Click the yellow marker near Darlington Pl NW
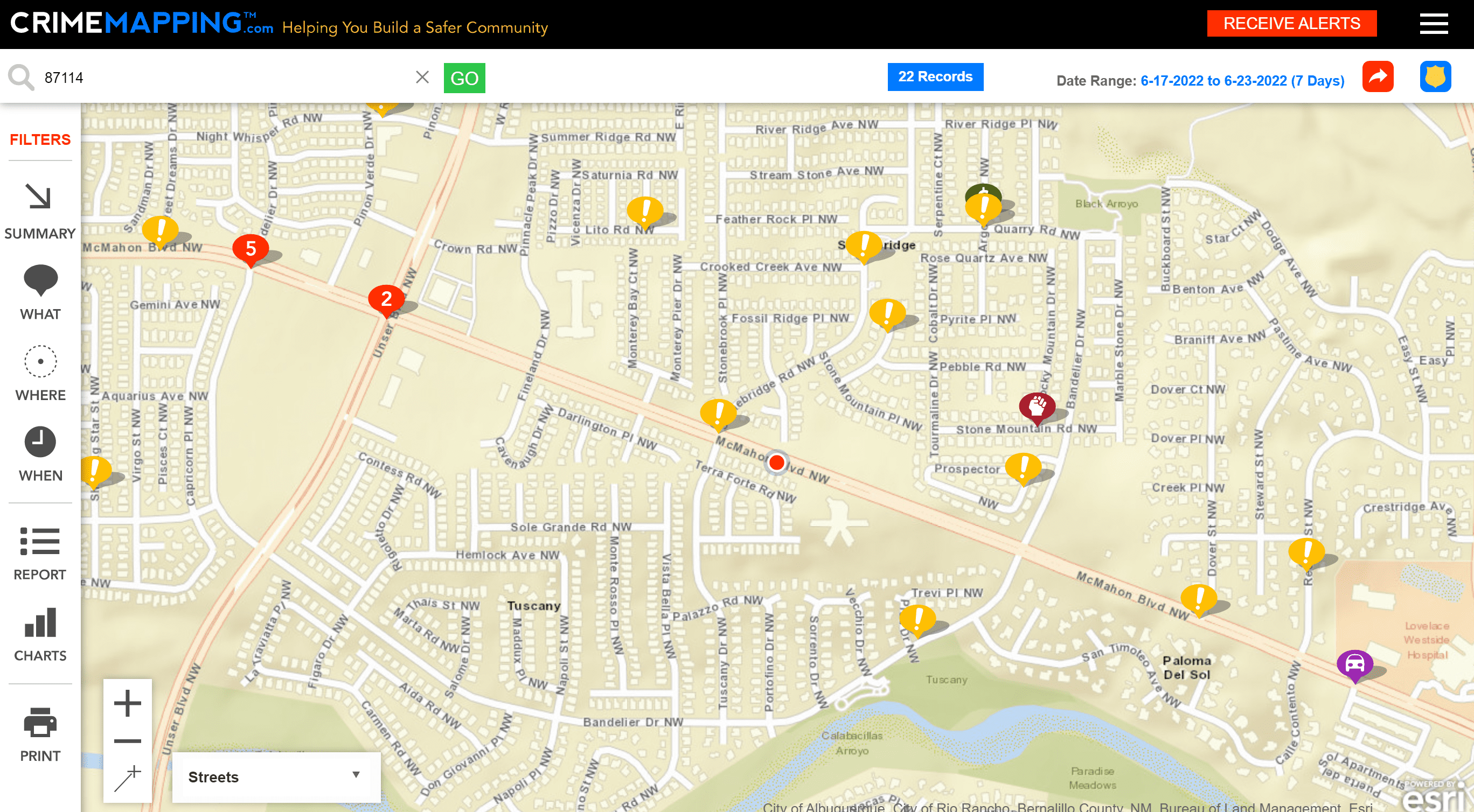Viewport: 1474px width, 812px height. [x=718, y=414]
